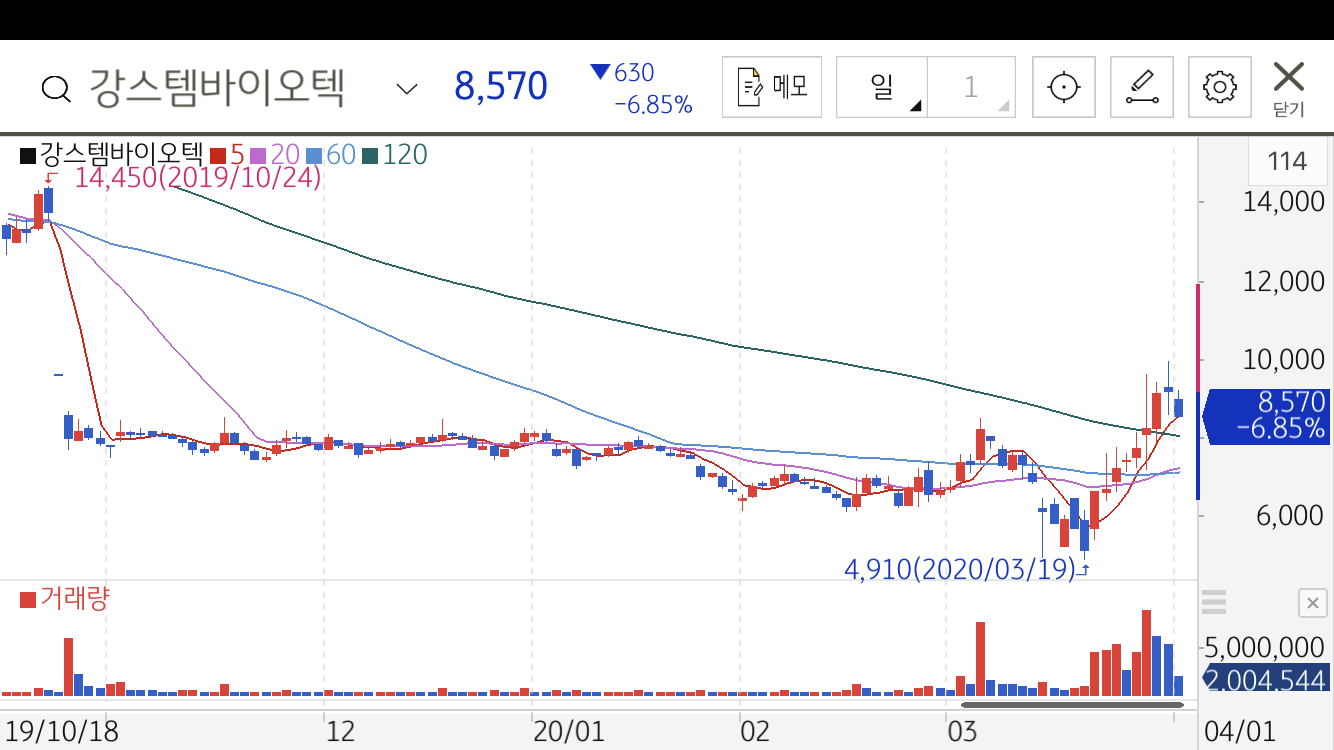Click the 03 month axis label

(962, 731)
